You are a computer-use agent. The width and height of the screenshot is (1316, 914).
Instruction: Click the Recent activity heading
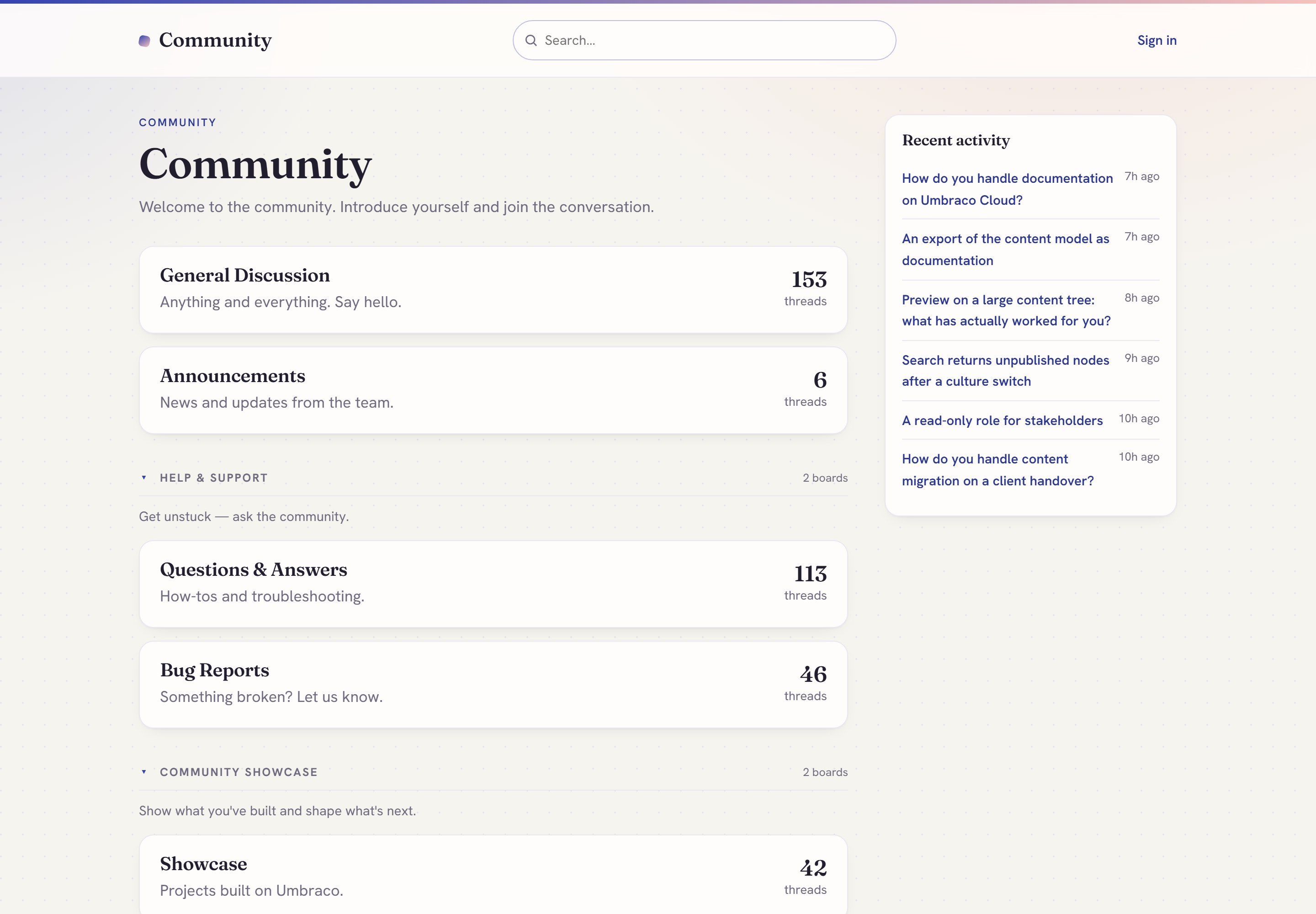[956, 140]
